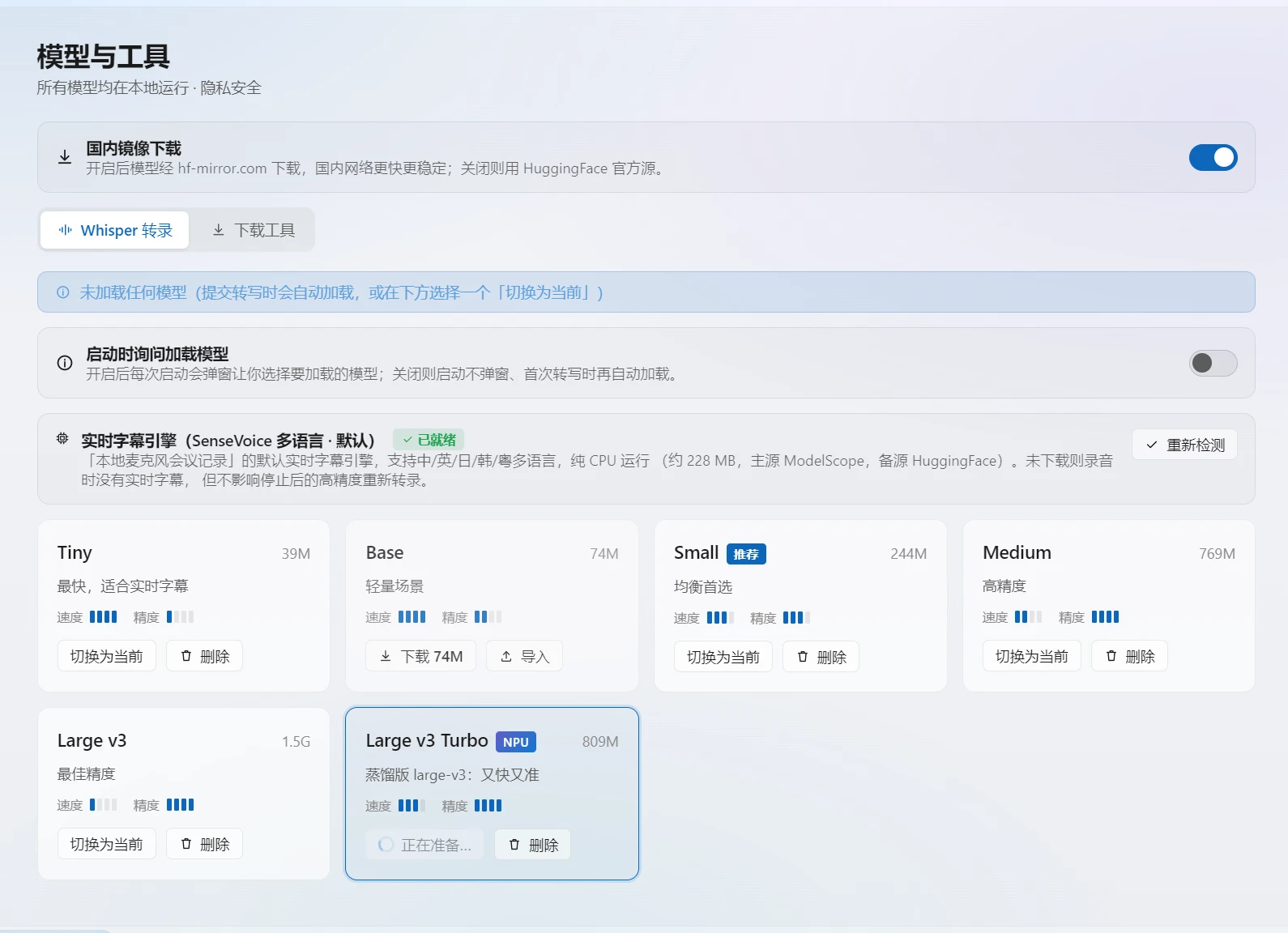Click the 769M size label
Screen dimensions: 1288x933
[x=1218, y=554]
